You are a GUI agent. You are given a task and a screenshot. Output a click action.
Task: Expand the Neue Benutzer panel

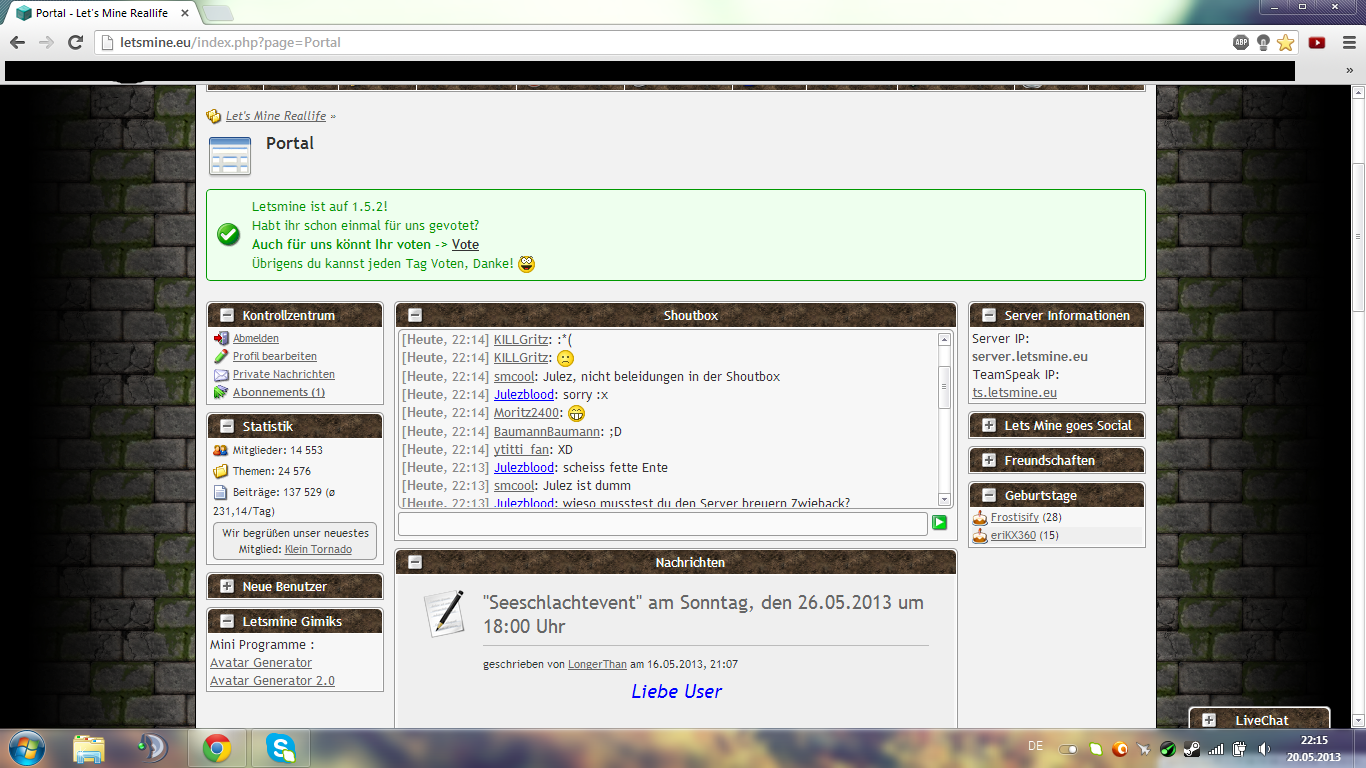coord(227,586)
